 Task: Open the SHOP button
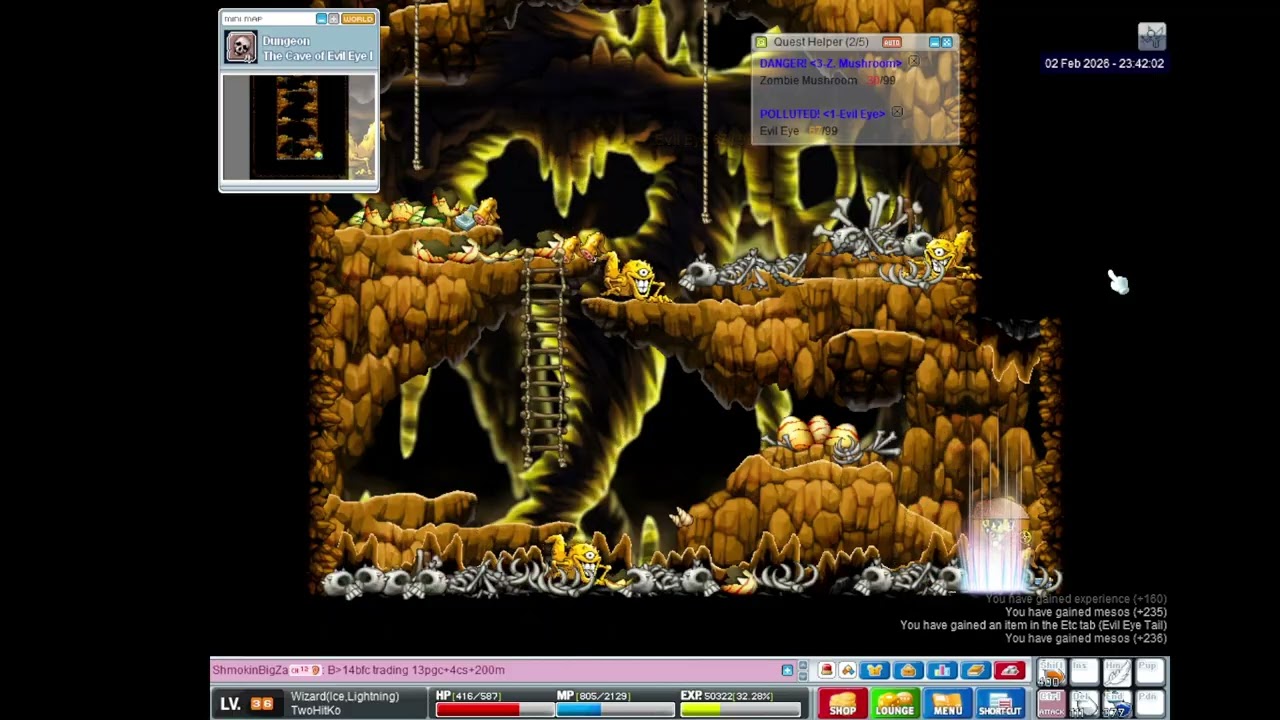pos(842,703)
